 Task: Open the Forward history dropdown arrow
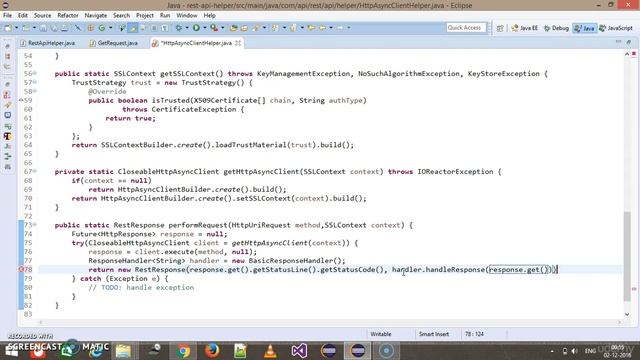click(x=349, y=28)
